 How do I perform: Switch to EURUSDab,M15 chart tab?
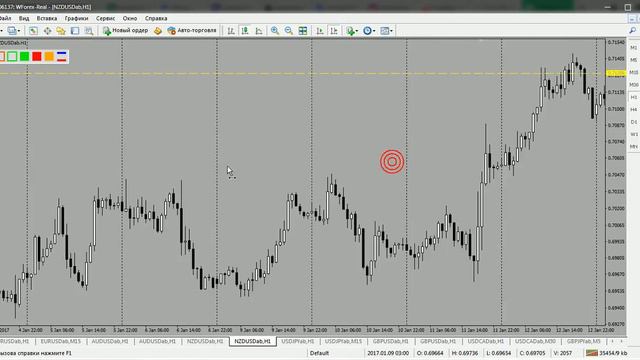pos(60,341)
